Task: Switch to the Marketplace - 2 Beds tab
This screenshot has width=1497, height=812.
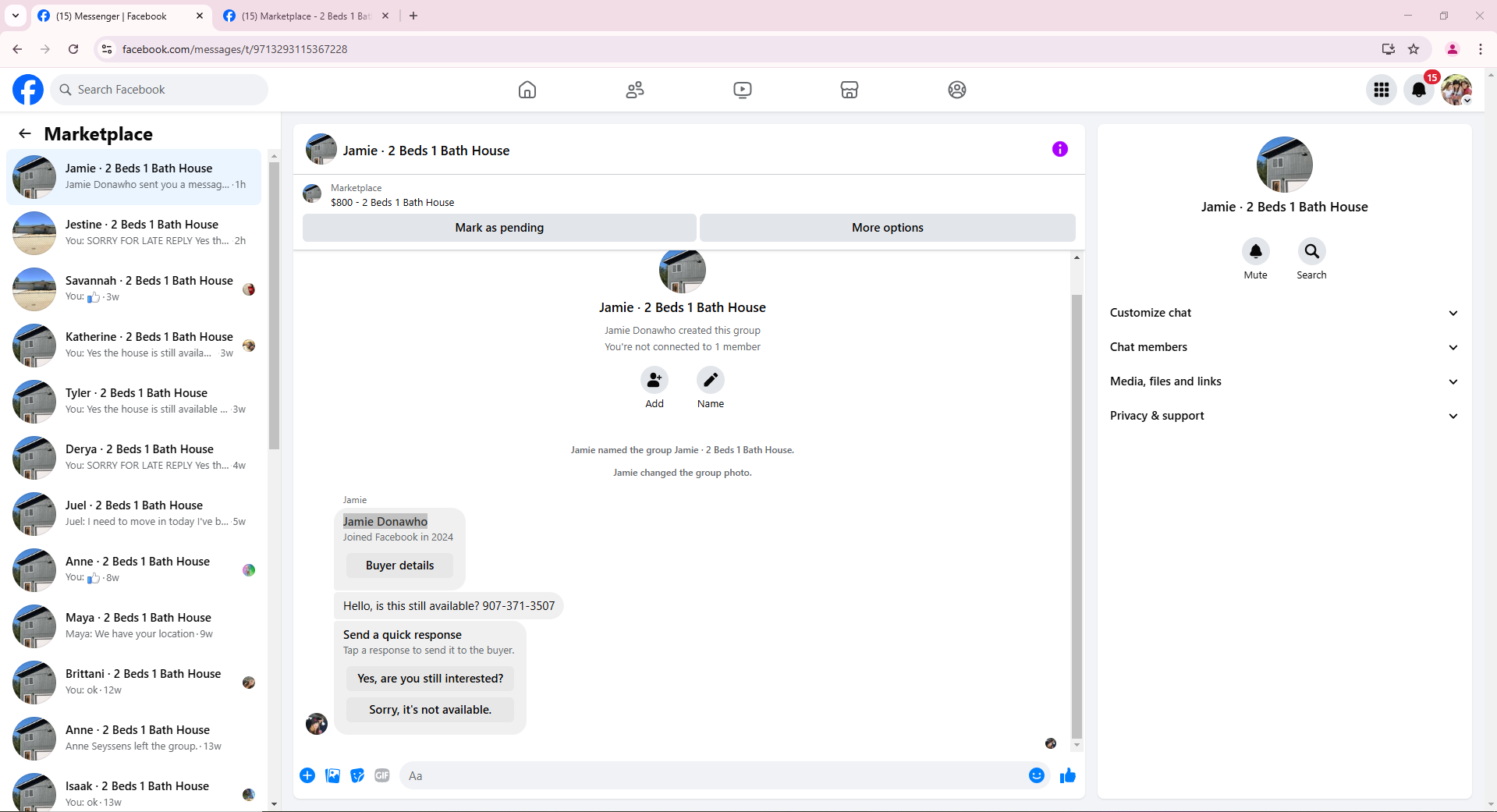Action: (x=306, y=16)
